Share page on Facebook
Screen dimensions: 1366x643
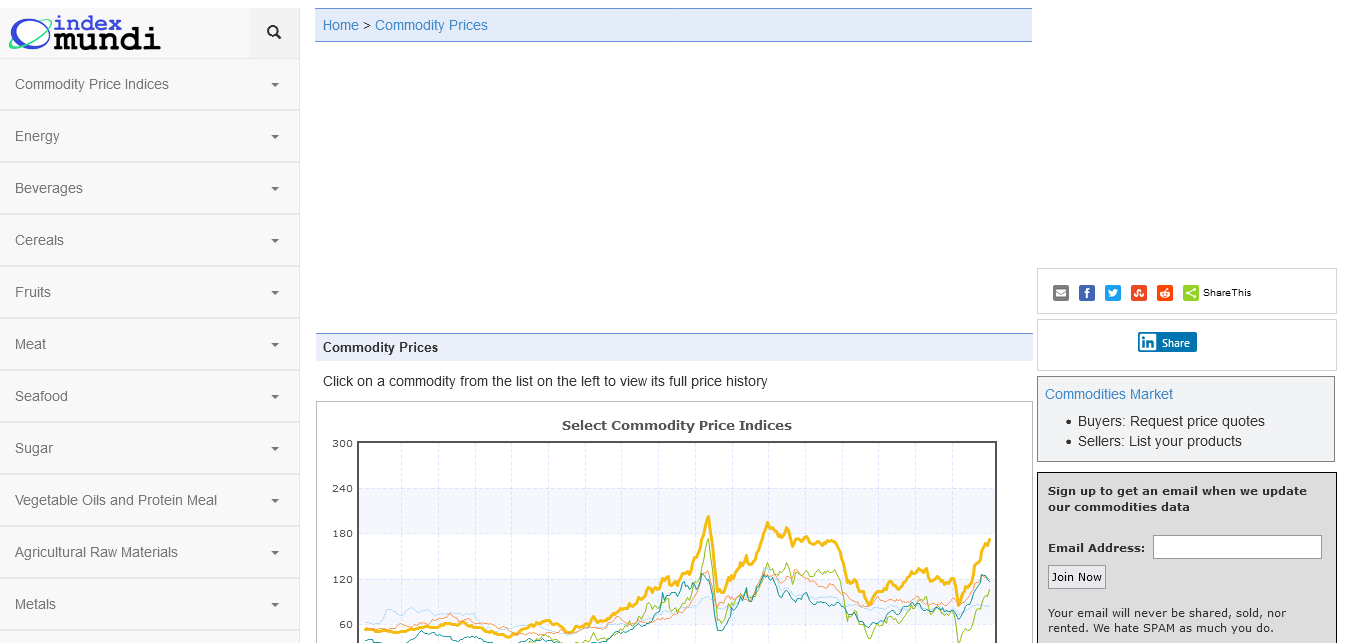click(x=1087, y=293)
